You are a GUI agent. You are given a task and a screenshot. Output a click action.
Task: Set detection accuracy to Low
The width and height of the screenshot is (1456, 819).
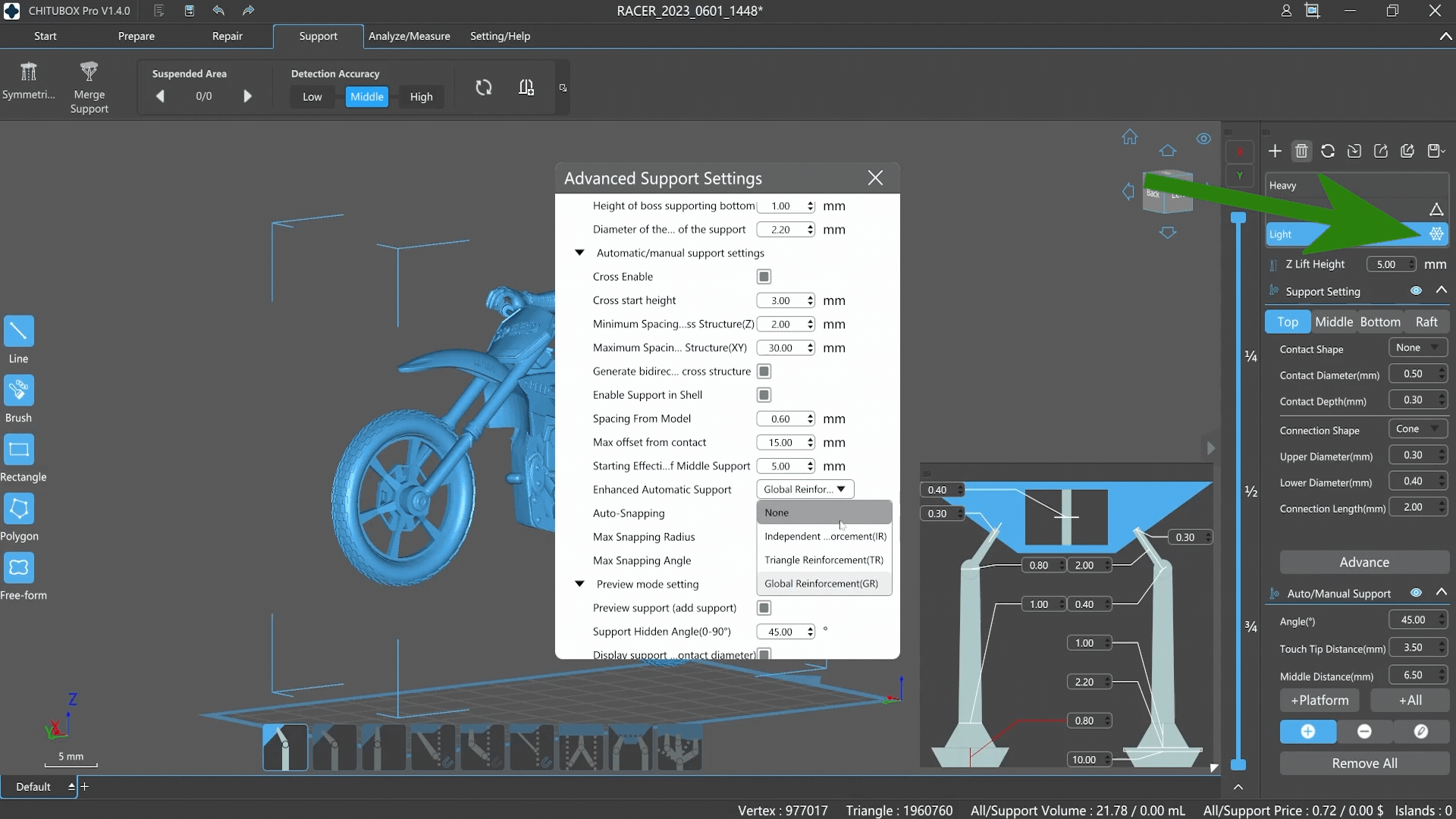point(312,96)
